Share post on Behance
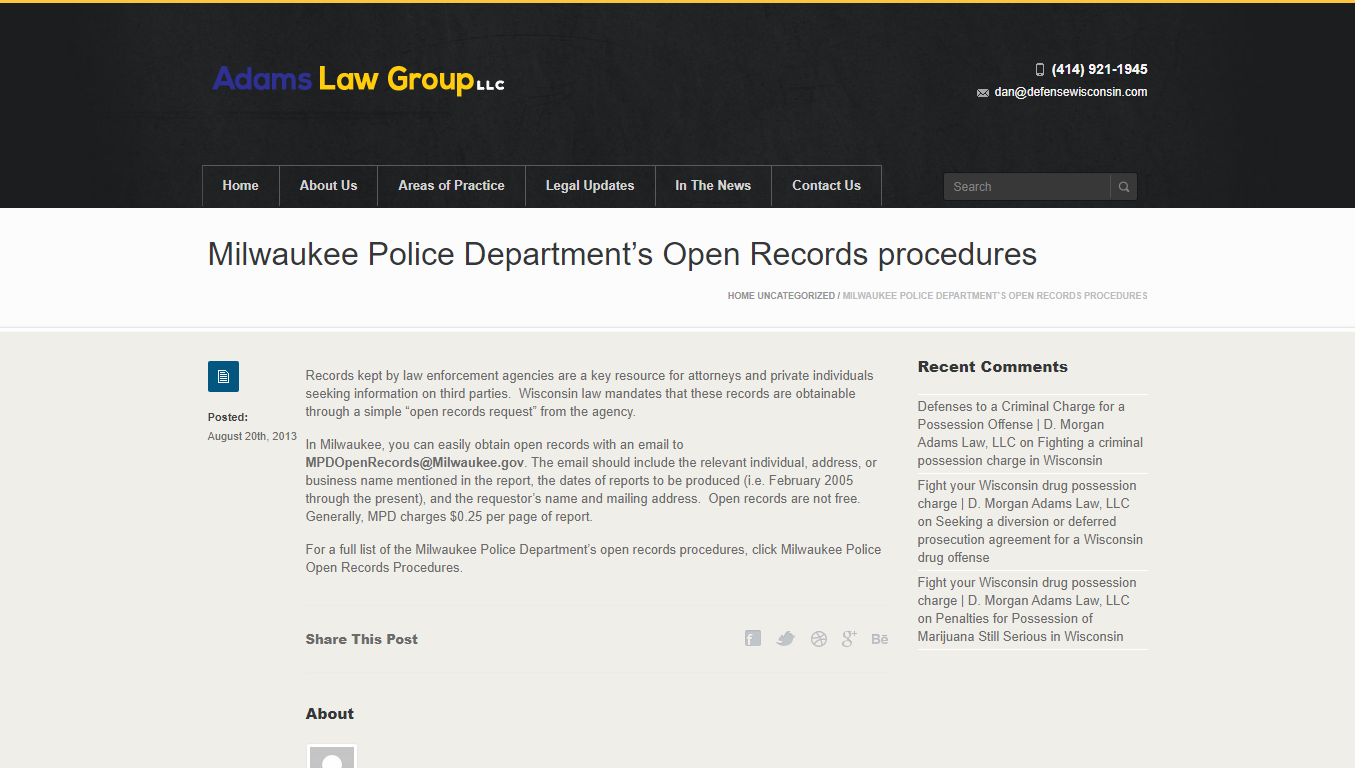Screen dimensions: 1366x768 [880, 639]
